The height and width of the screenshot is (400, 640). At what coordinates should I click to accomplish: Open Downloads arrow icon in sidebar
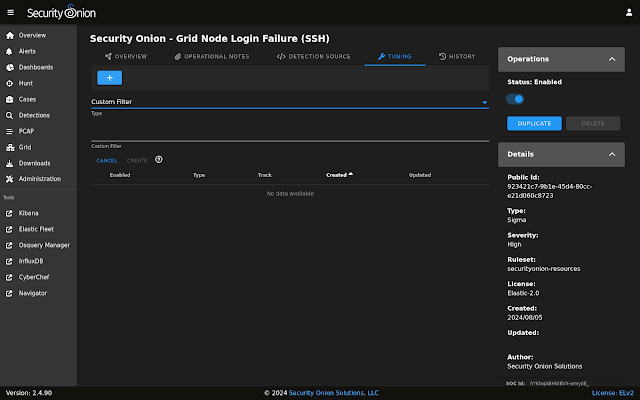pyautogui.click(x=9, y=163)
